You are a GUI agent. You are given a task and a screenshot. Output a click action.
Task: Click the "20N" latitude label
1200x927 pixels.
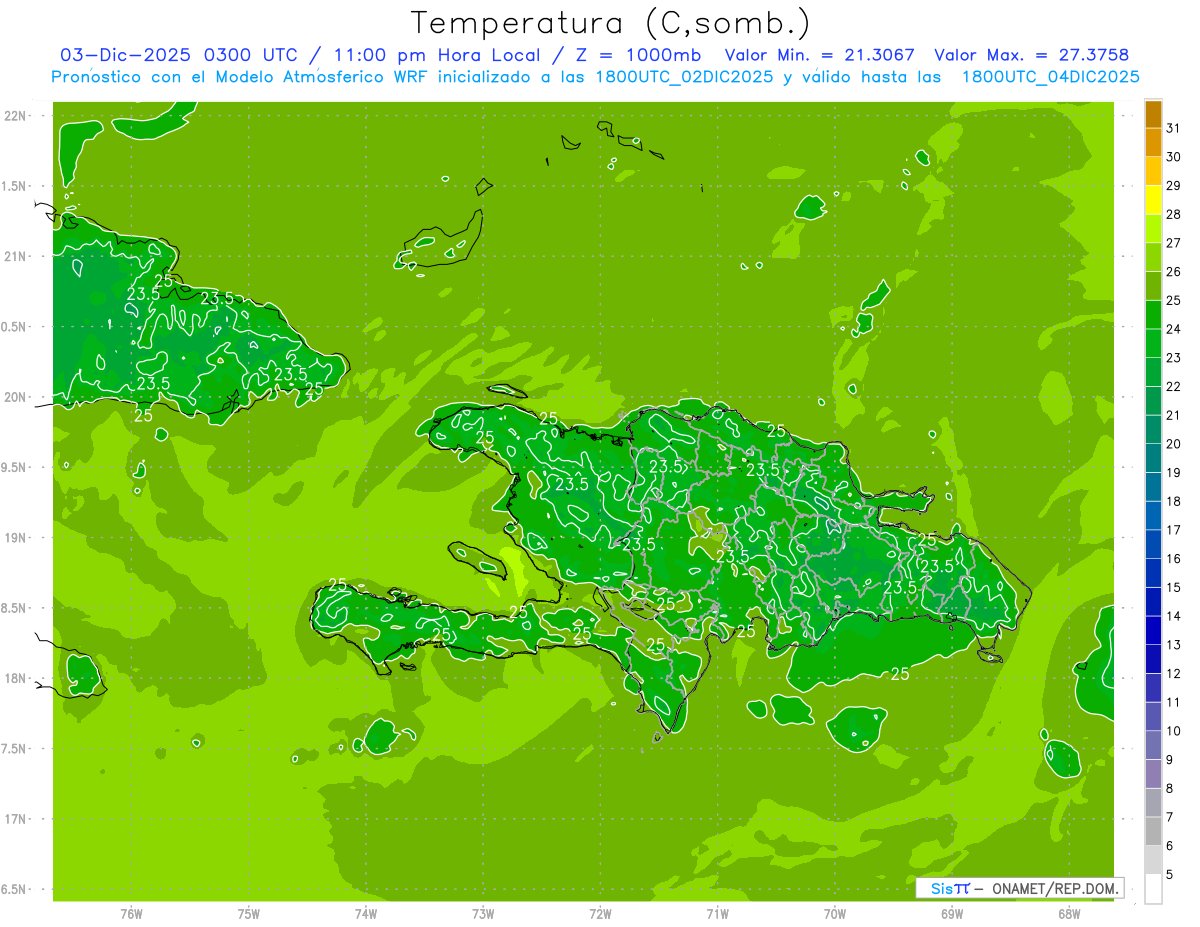point(17,397)
